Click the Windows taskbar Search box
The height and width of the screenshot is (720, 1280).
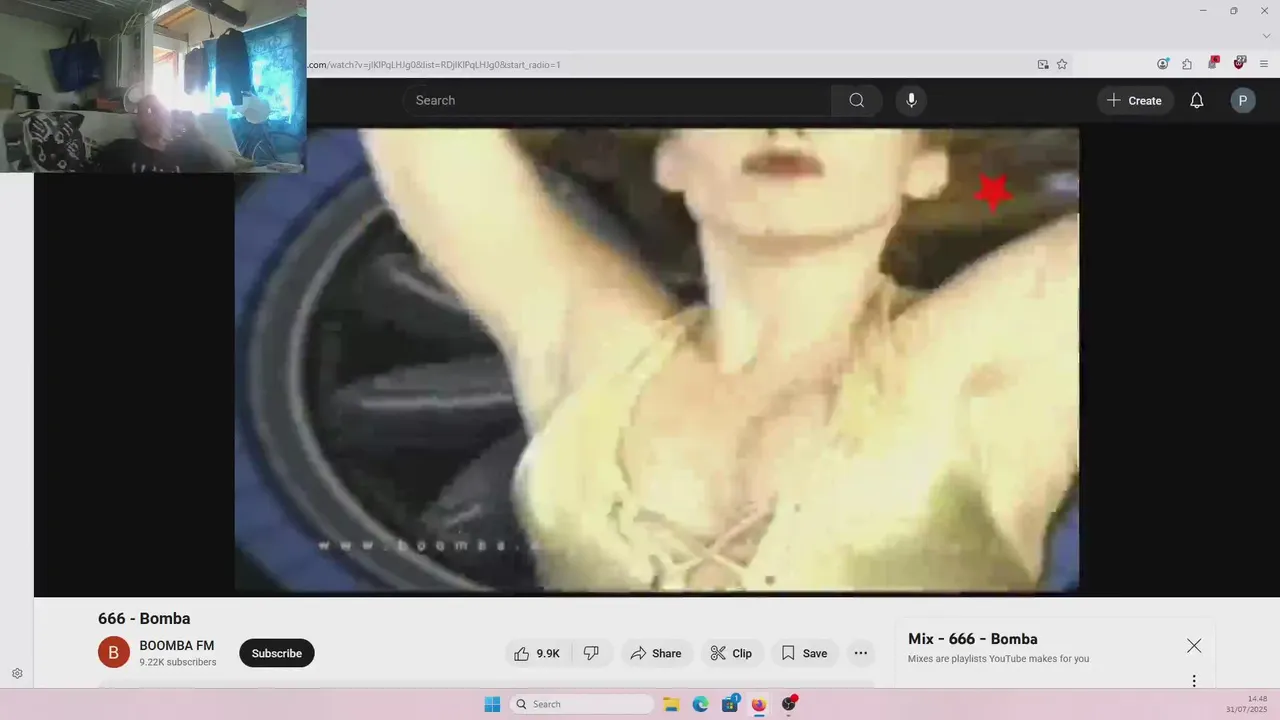[x=582, y=704]
